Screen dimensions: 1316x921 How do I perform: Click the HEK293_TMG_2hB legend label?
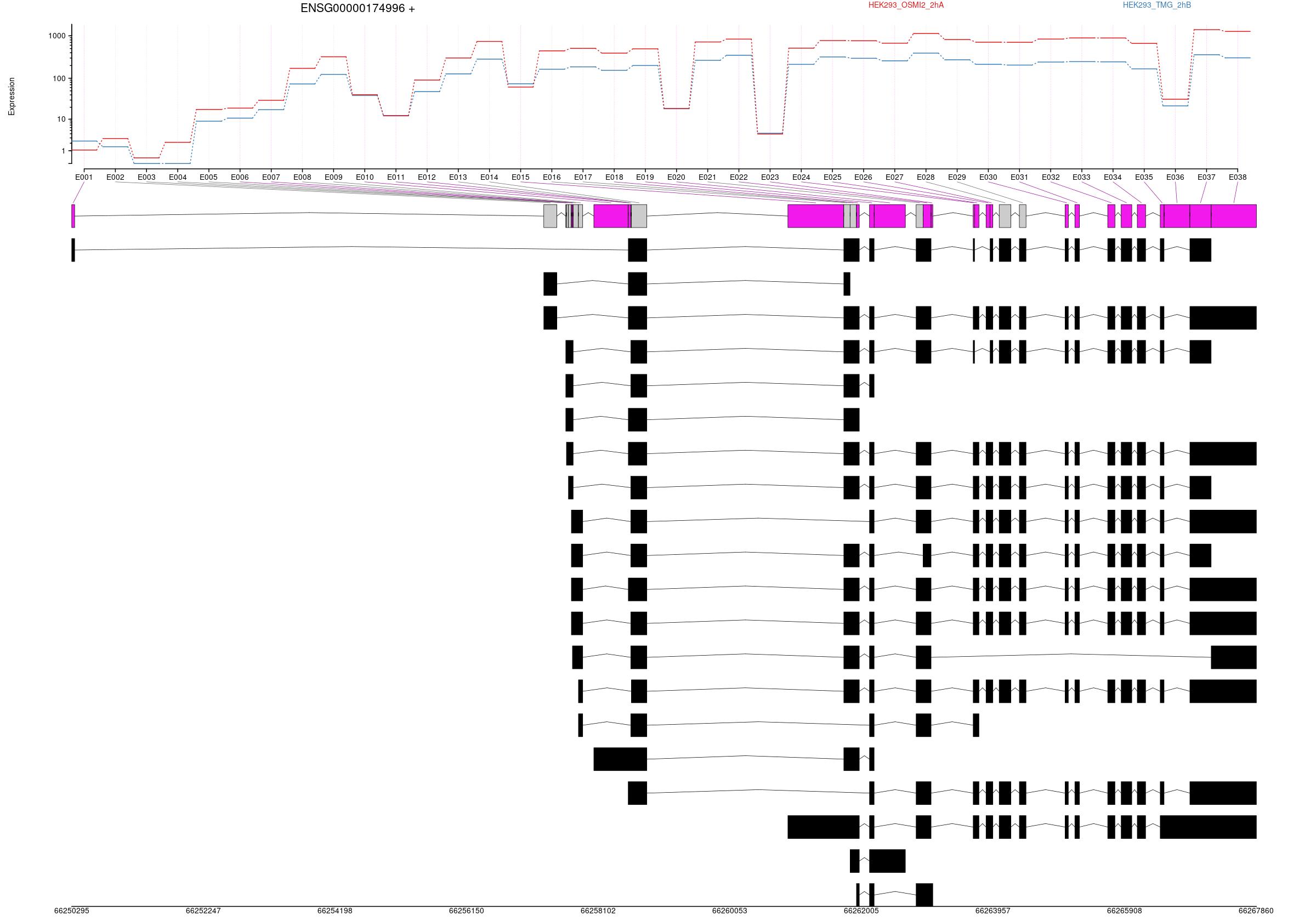1156,5
